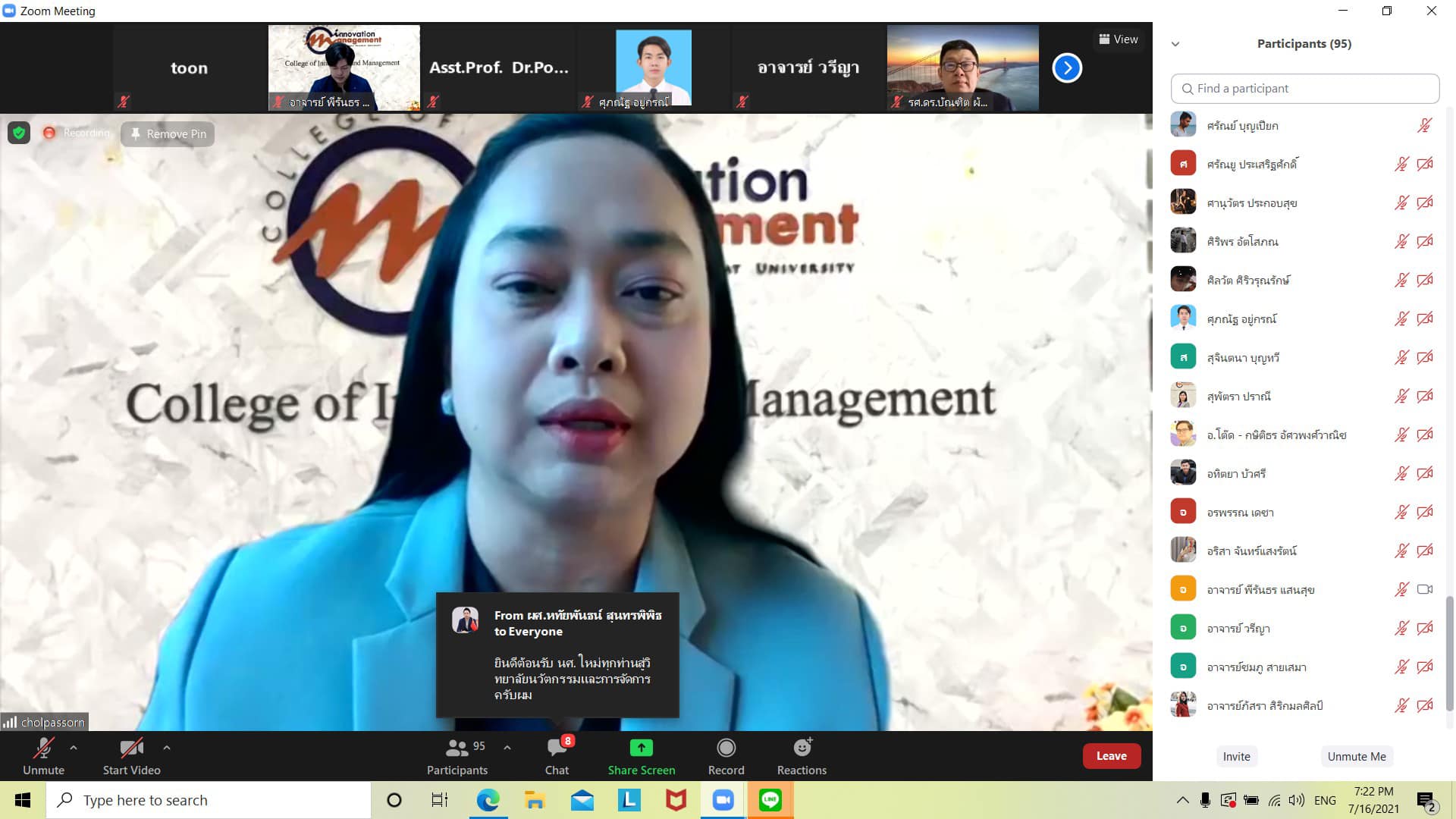Open Chat with 8 unread messages
1456x819 pixels.
click(x=557, y=748)
